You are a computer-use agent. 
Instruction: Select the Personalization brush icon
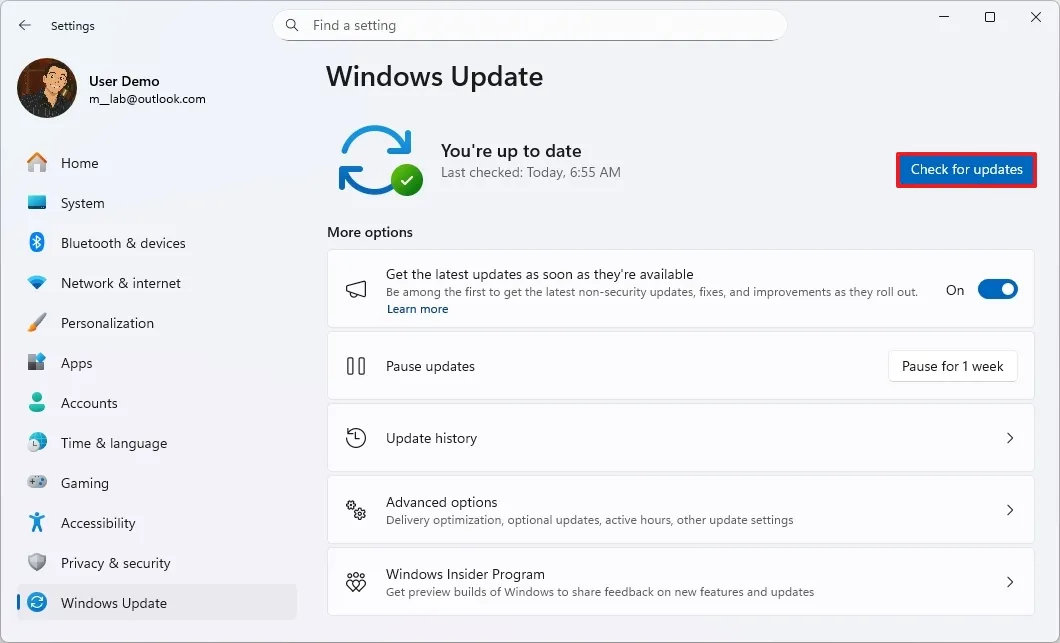point(37,323)
